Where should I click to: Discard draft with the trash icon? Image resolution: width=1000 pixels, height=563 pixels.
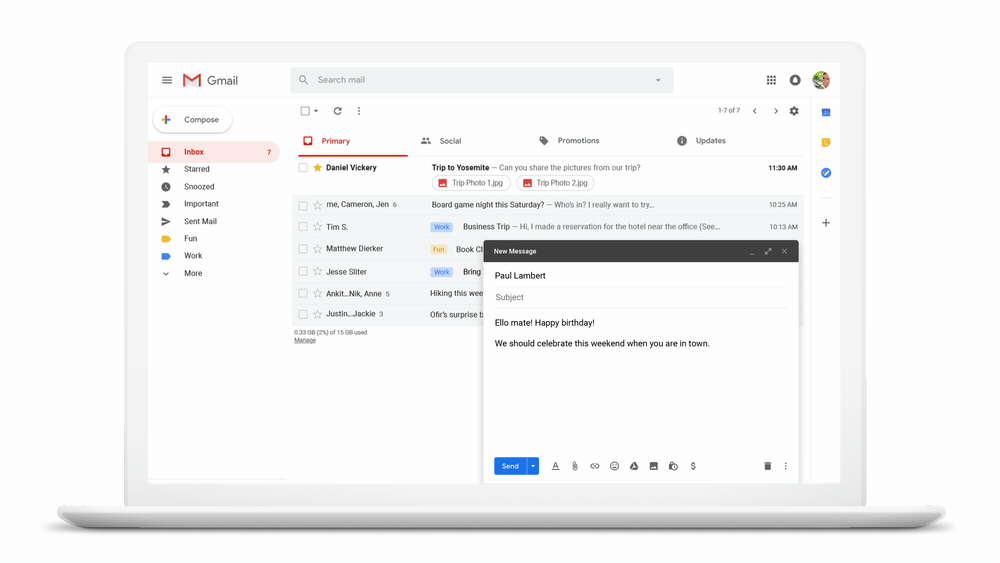pos(767,466)
